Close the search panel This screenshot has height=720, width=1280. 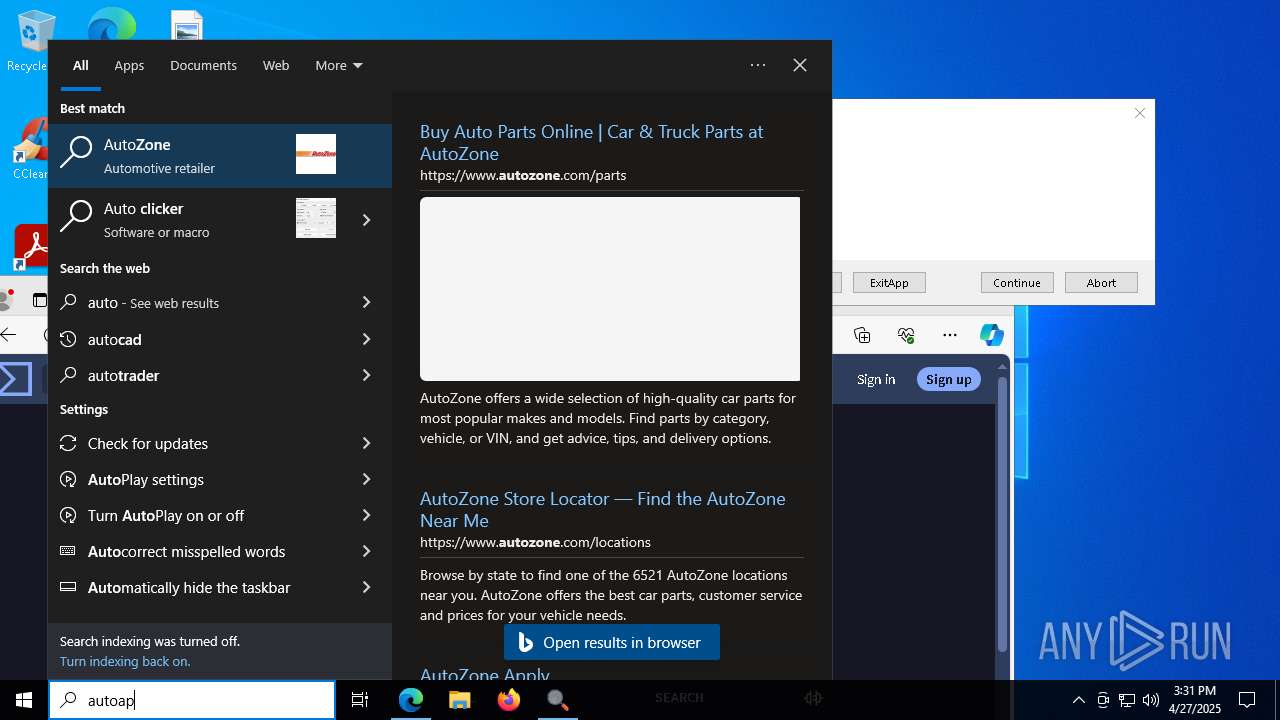point(800,65)
